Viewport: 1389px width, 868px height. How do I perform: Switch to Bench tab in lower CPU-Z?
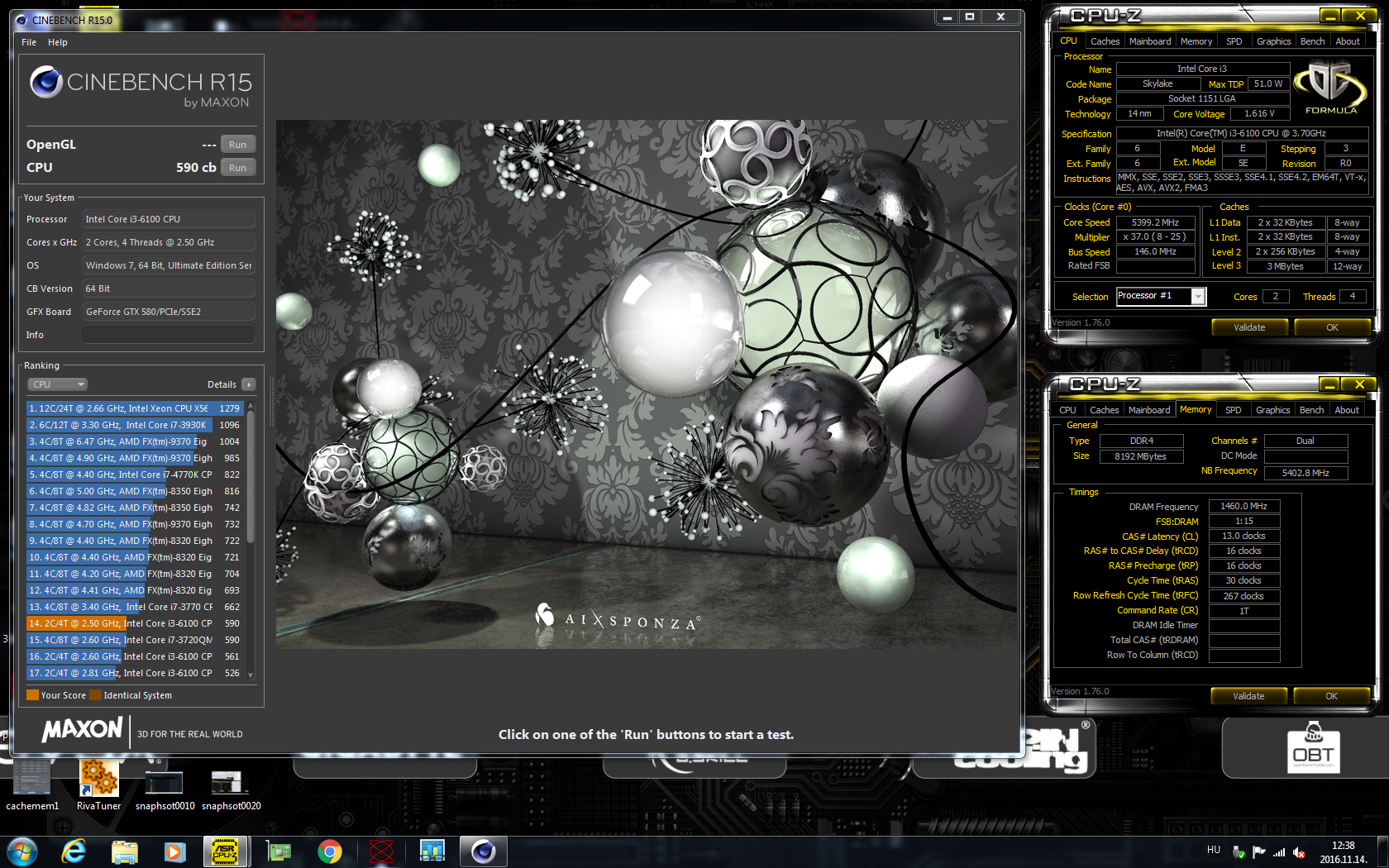click(1311, 410)
